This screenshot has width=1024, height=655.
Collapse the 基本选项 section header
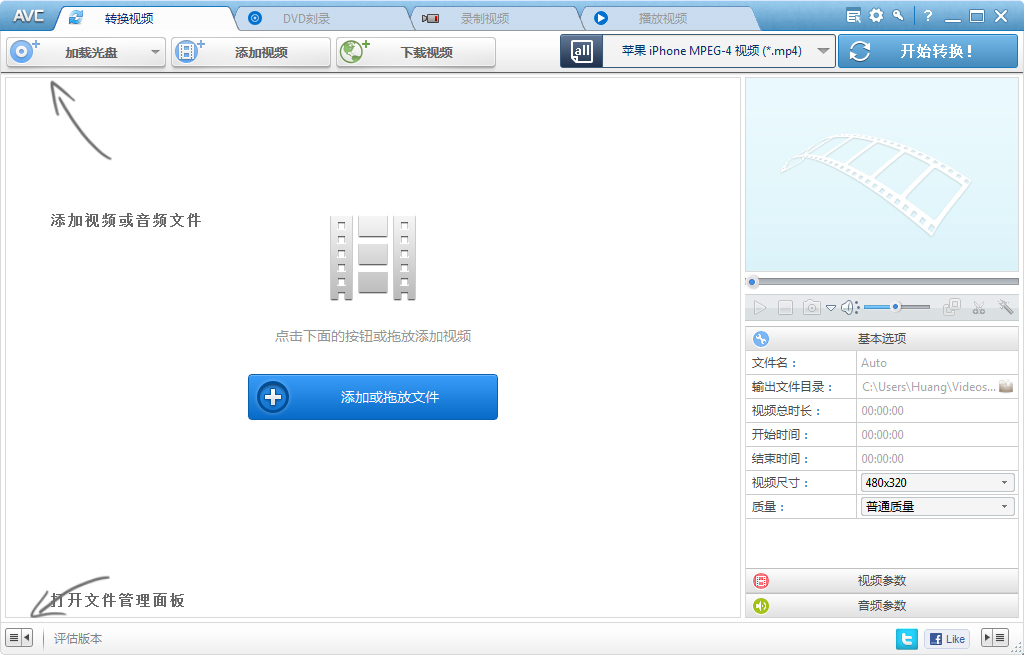[882, 338]
